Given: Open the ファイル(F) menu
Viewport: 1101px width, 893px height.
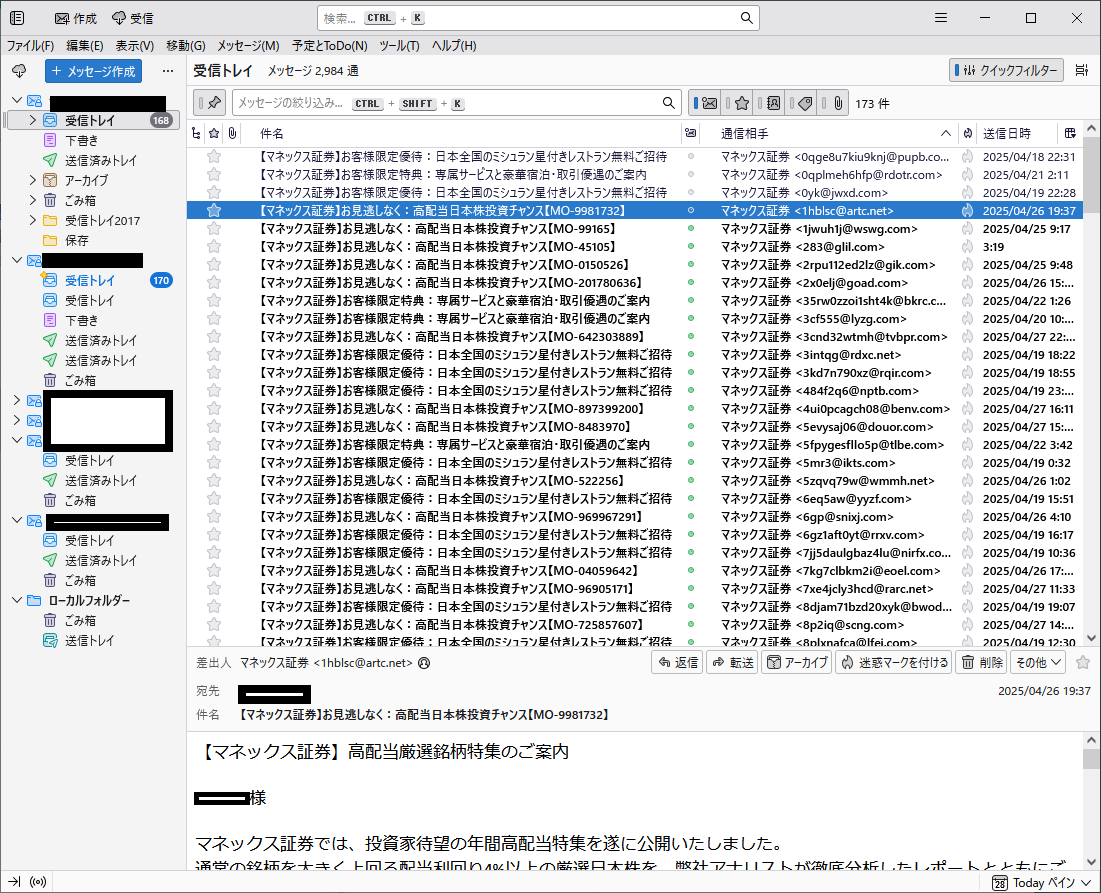Looking at the screenshot, I should pyautogui.click(x=30, y=46).
